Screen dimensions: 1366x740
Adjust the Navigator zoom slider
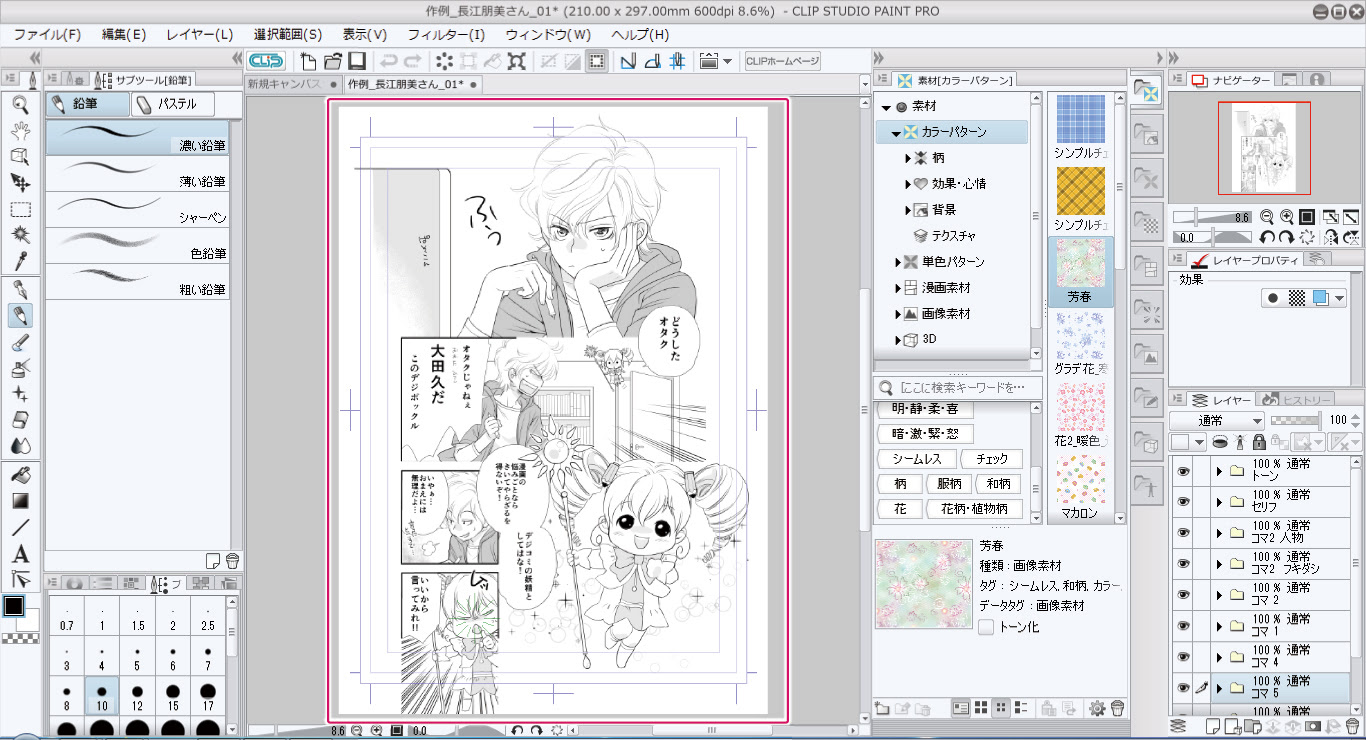(1212, 216)
